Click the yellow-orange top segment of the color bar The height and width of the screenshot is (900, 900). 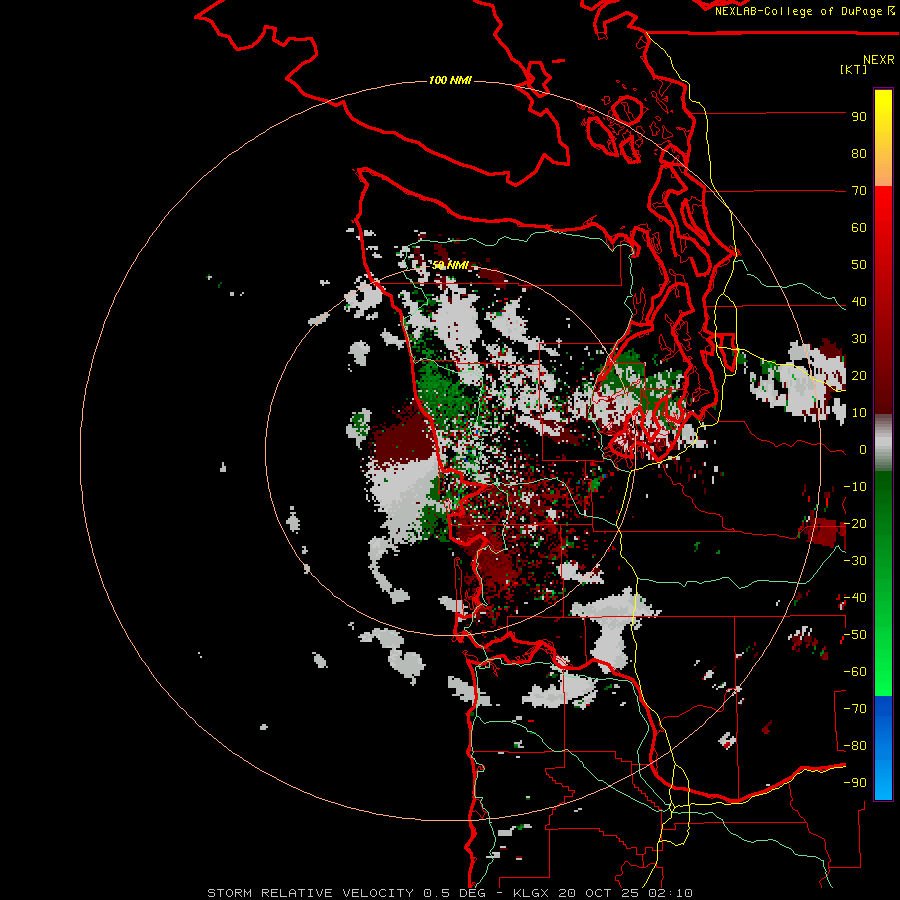click(x=883, y=138)
